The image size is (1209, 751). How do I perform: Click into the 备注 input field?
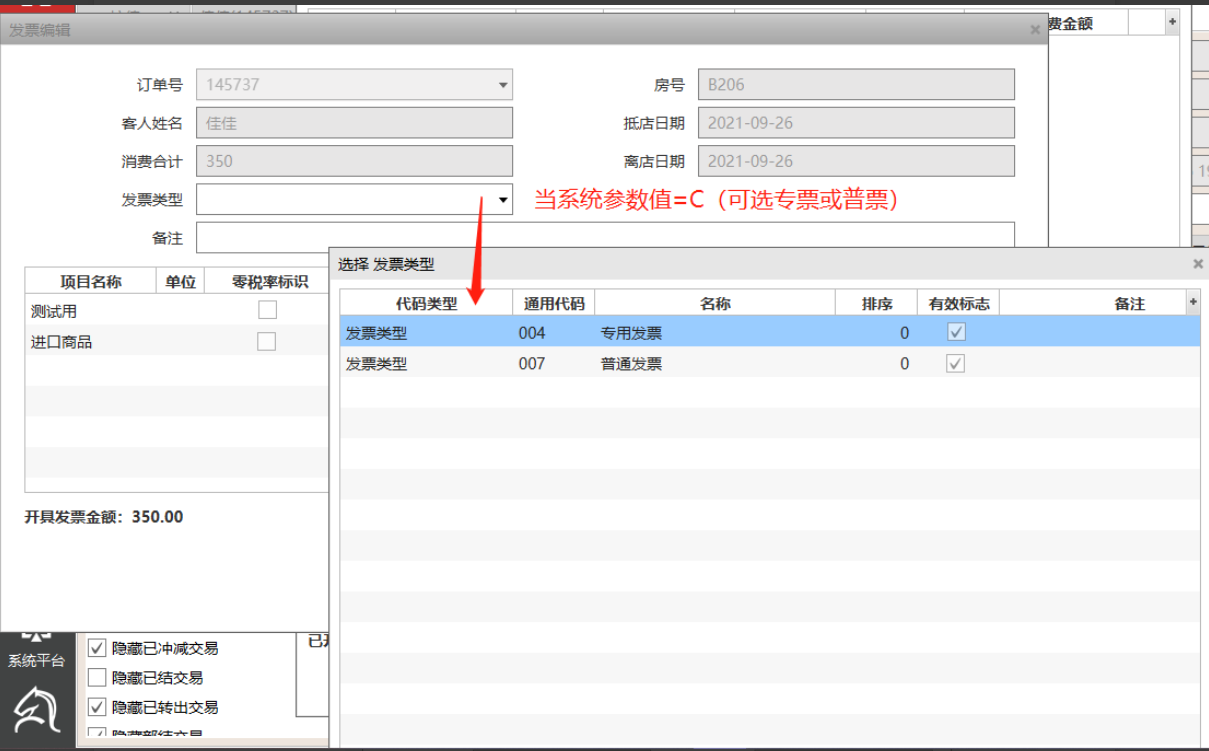pyautogui.click(x=605, y=238)
